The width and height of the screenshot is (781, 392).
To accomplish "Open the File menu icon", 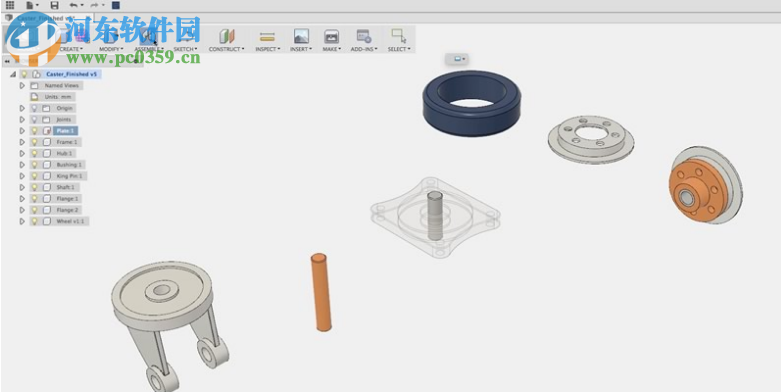I will 30,5.
